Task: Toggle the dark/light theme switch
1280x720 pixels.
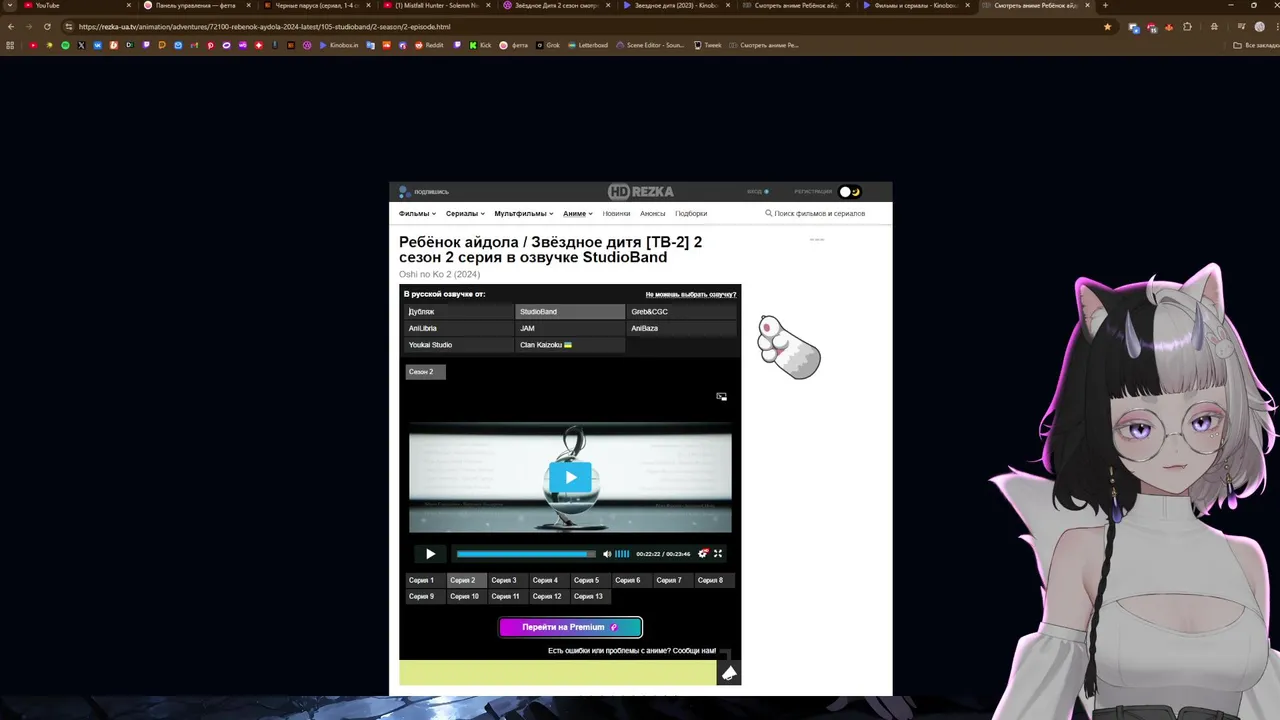Action: coord(850,191)
